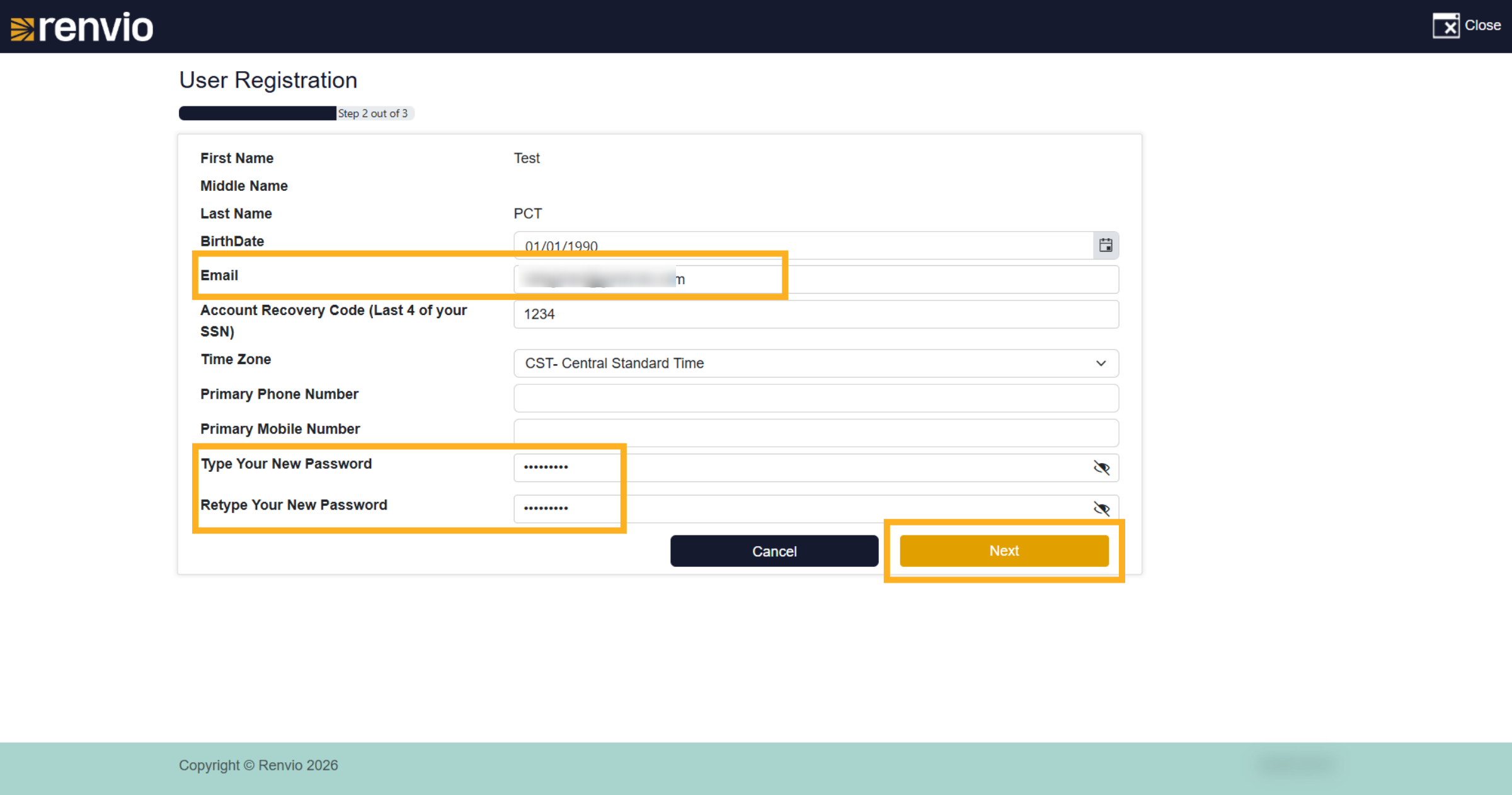Click the Account Recovery Code field

(816, 314)
